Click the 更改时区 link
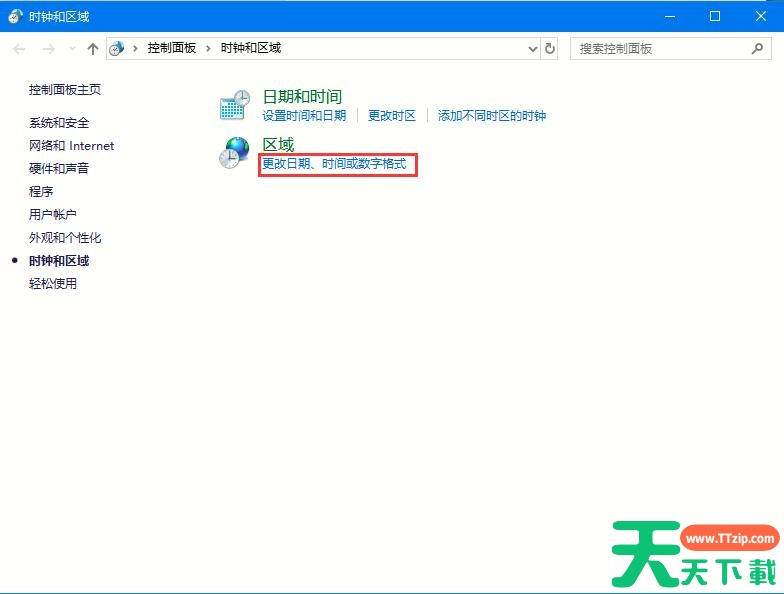The width and height of the screenshot is (784, 594). [x=392, y=116]
